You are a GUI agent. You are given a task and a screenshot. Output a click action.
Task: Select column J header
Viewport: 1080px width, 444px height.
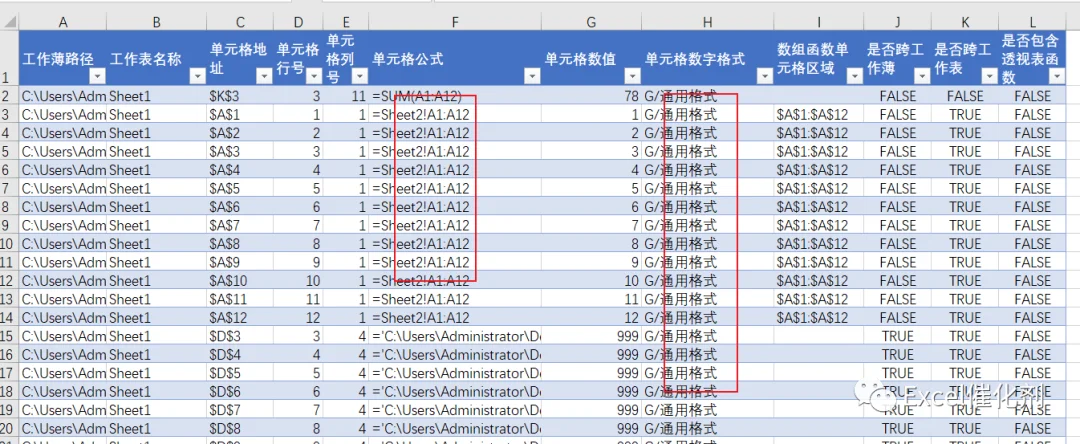point(897,22)
